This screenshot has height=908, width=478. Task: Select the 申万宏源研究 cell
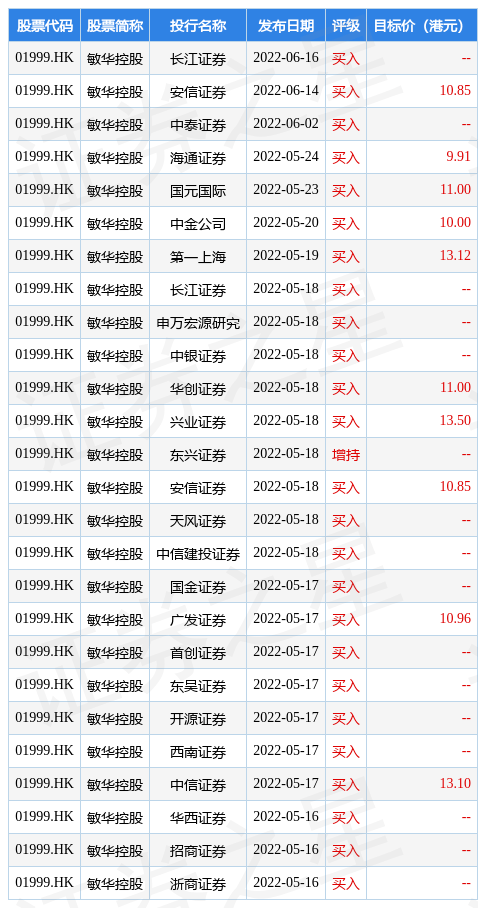[198, 323]
